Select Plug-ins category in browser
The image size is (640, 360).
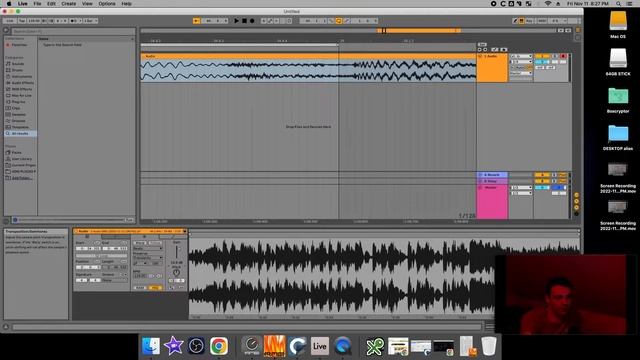pyautogui.click(x=18, y=102)
